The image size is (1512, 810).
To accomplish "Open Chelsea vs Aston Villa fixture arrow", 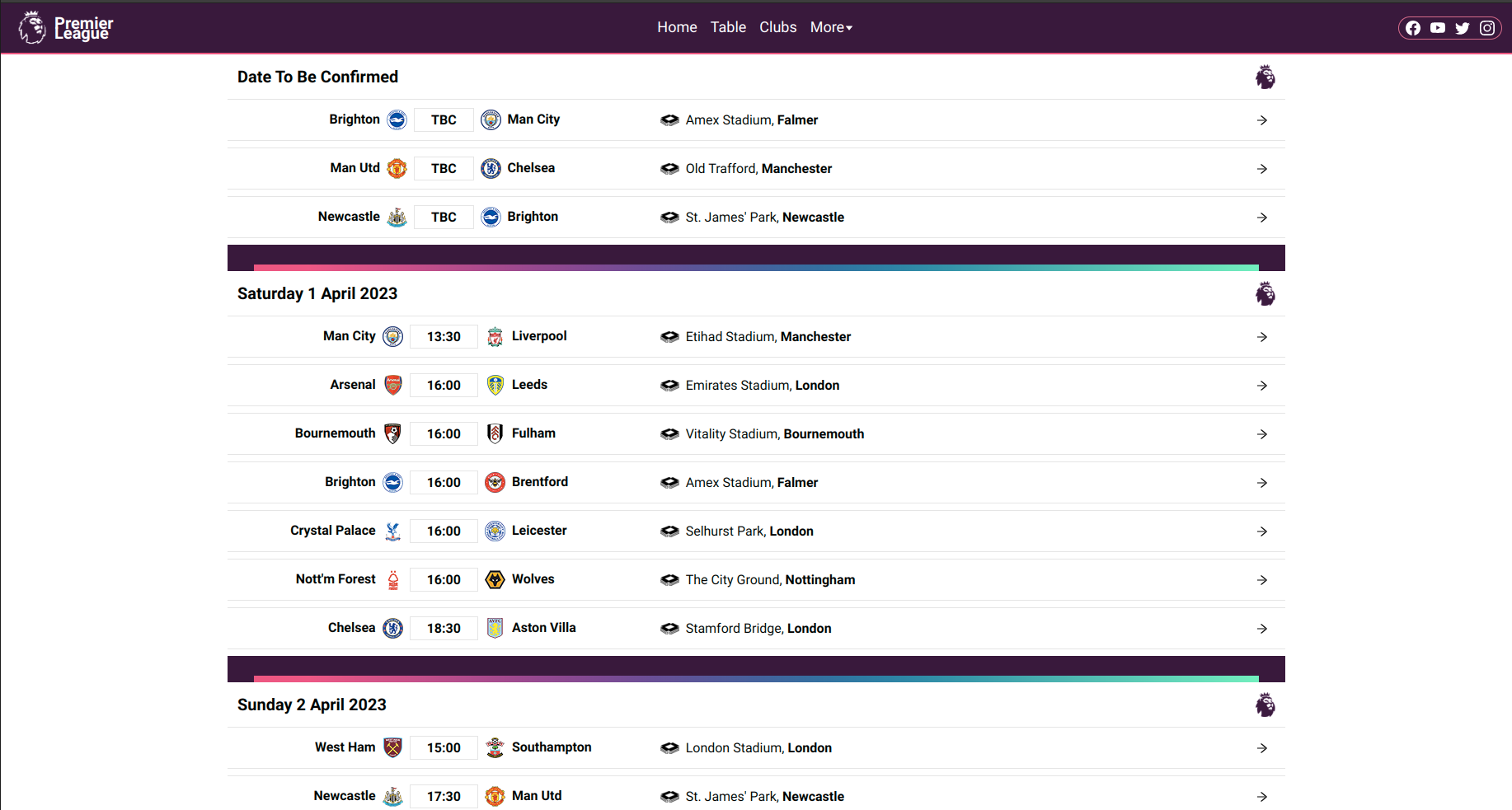I will point(1262,629).
